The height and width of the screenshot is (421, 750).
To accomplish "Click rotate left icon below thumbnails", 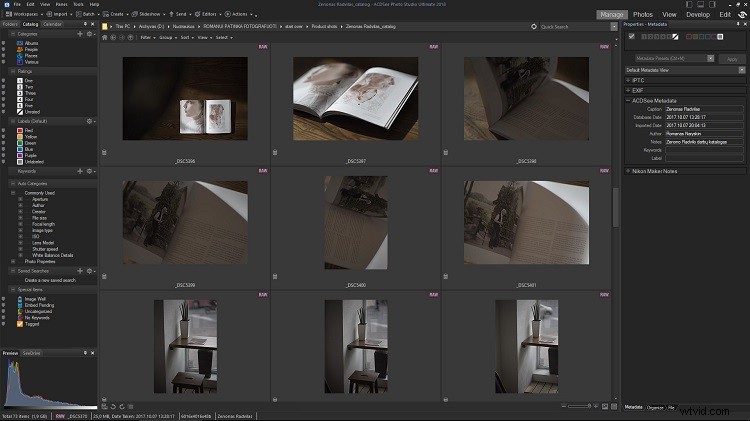I will pyautogui.click(x=113, y=407).
